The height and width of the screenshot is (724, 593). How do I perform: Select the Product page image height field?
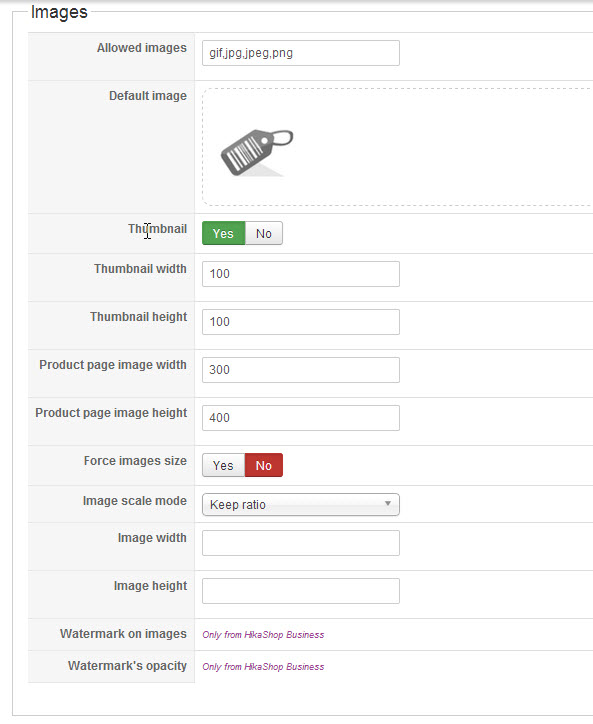click(x=301, y=418)
